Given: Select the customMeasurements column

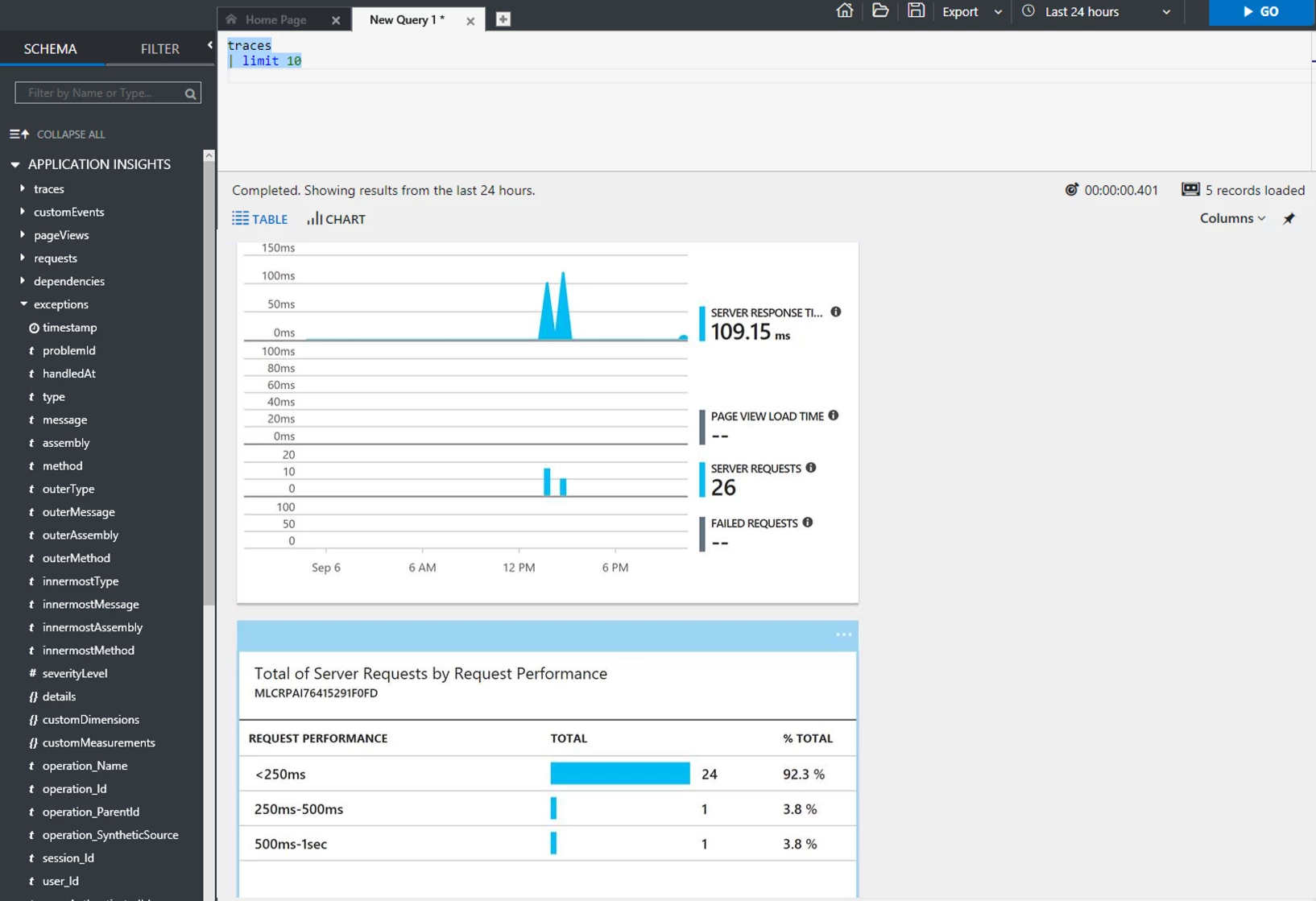Looking at the screenshot, I should click(99, 742).
